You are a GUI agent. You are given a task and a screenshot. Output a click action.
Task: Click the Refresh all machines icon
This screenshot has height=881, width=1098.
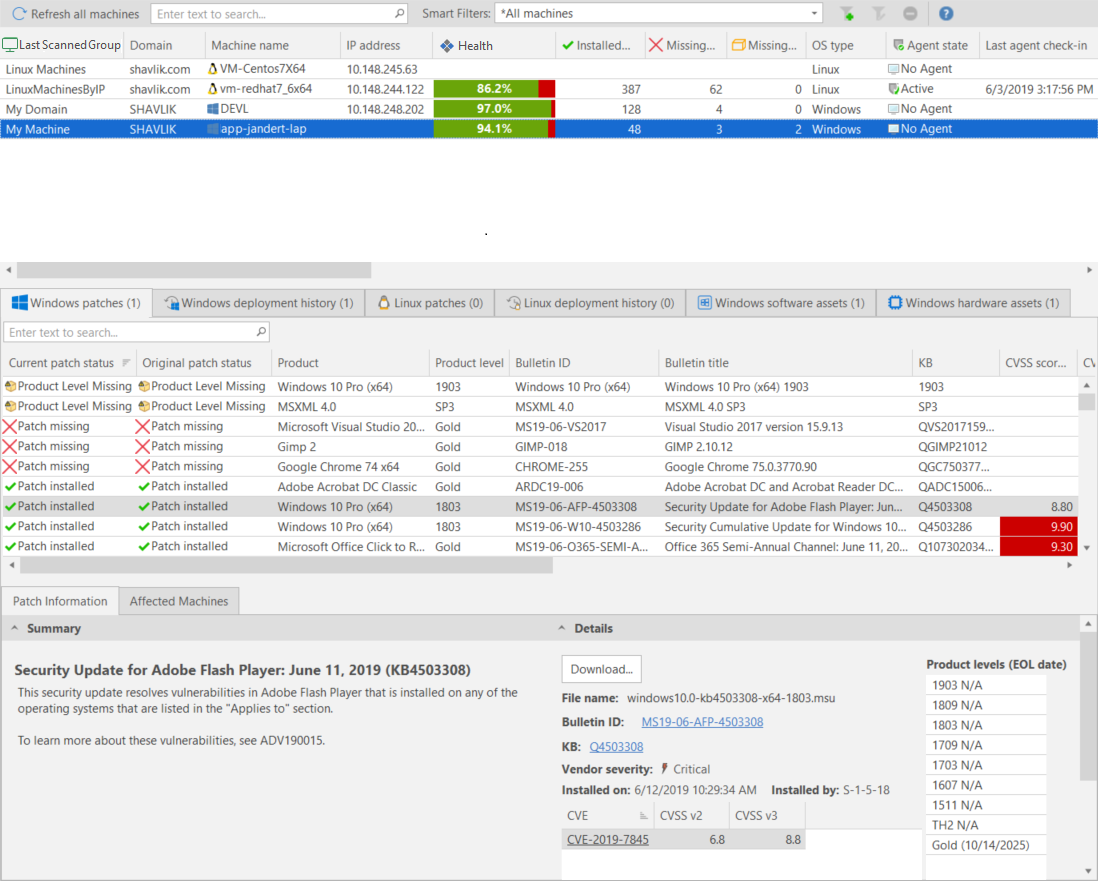(x=20, y=13)
